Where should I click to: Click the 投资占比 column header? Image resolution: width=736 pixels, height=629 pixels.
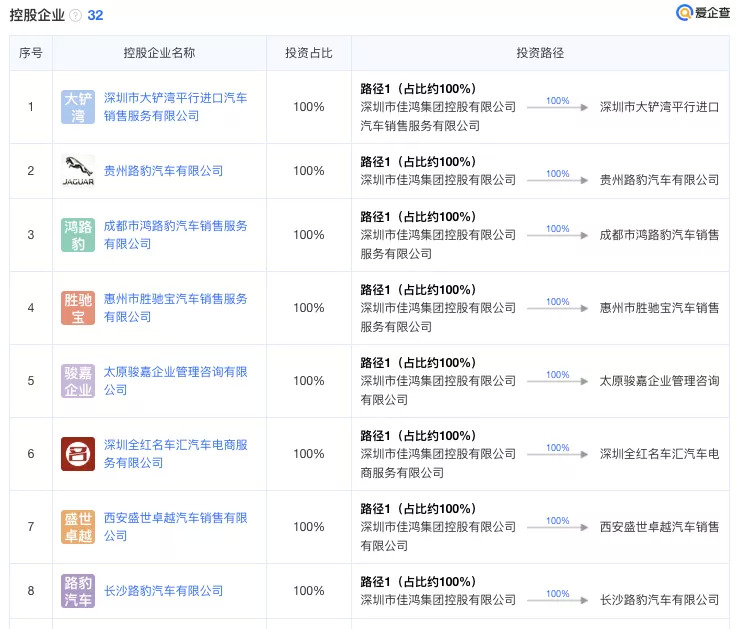coord(309,53)
